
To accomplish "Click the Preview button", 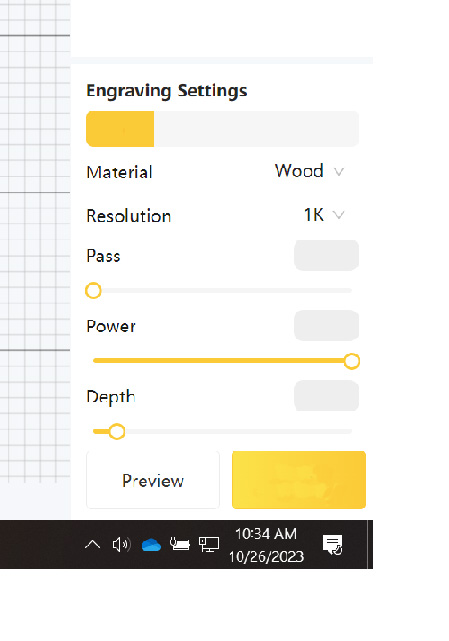I will pos(153,480).
